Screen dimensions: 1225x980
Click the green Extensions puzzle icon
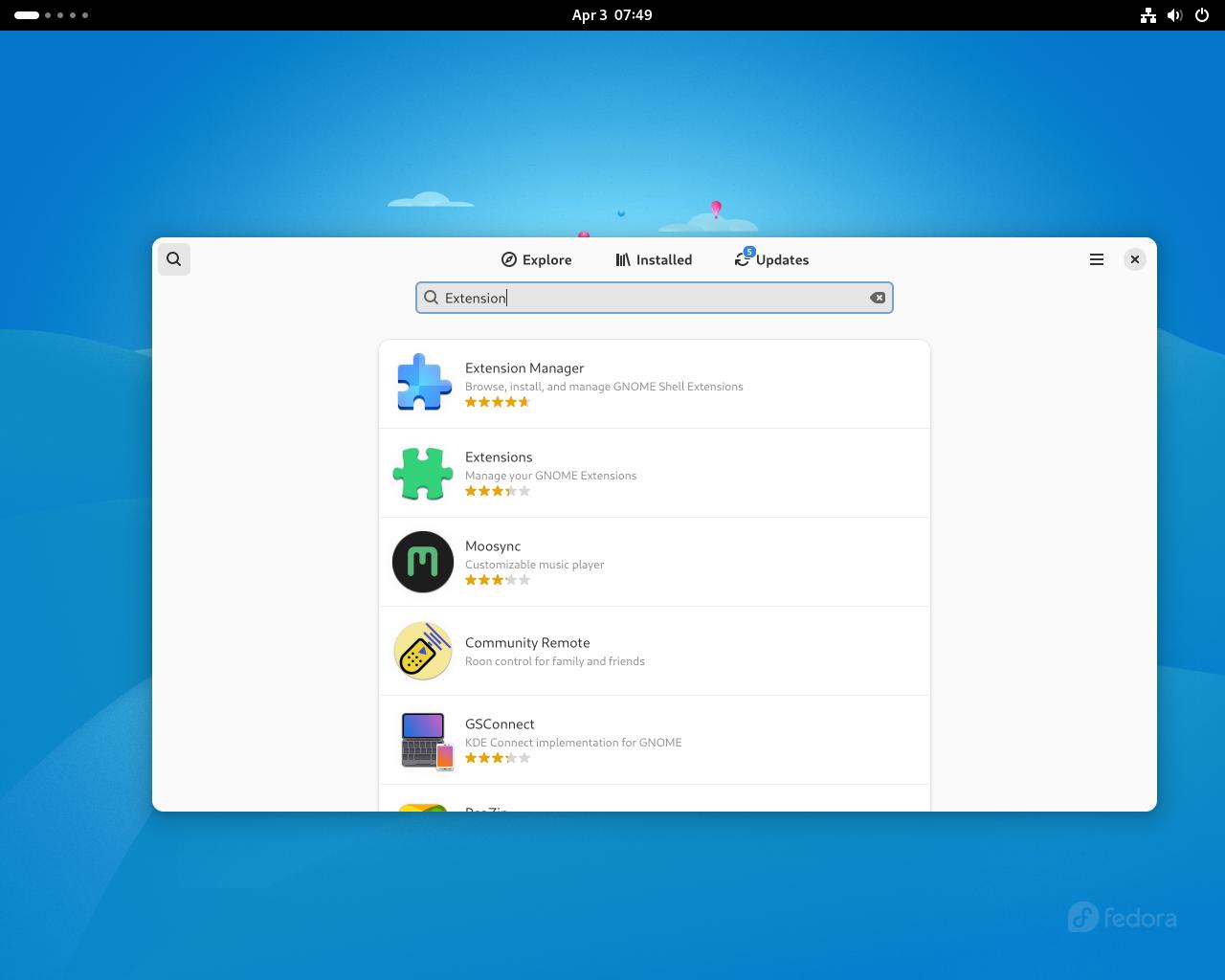coord(423,473)
